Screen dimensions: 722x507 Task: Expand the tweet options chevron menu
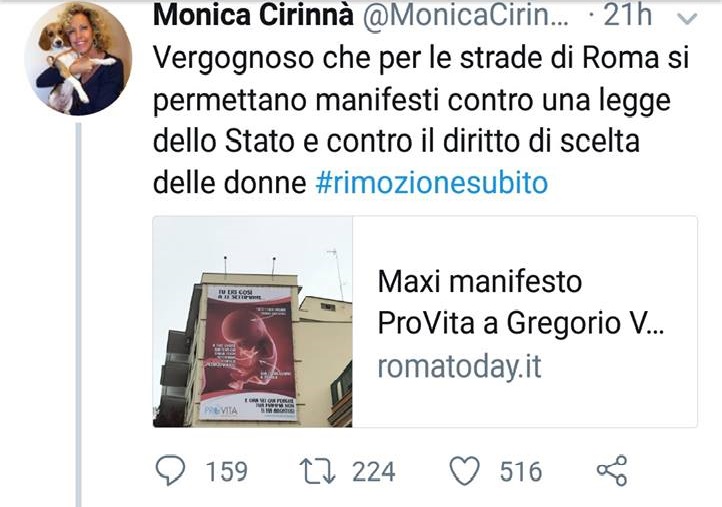point(687,19)
